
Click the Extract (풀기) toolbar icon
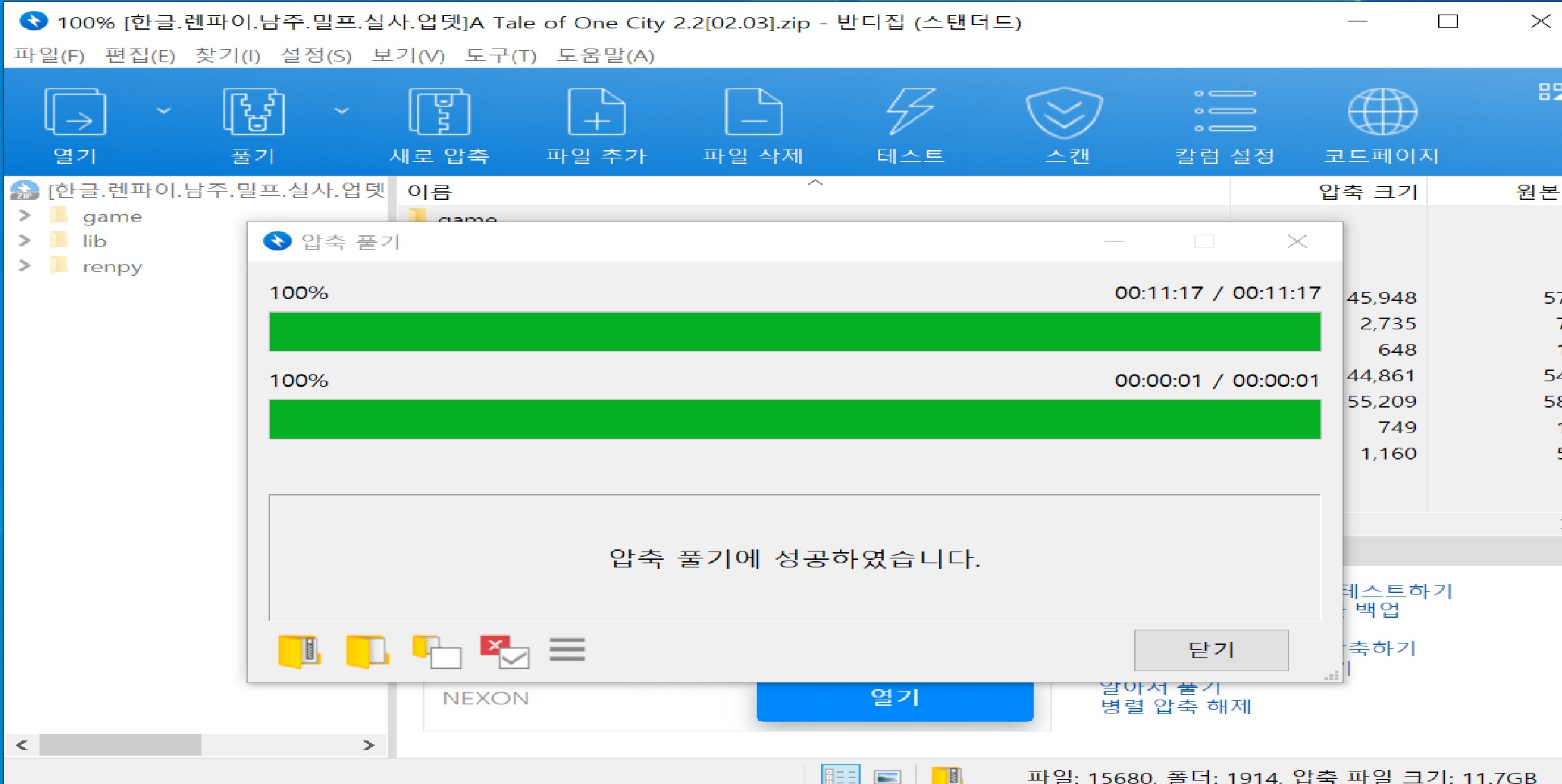[253, 112]
